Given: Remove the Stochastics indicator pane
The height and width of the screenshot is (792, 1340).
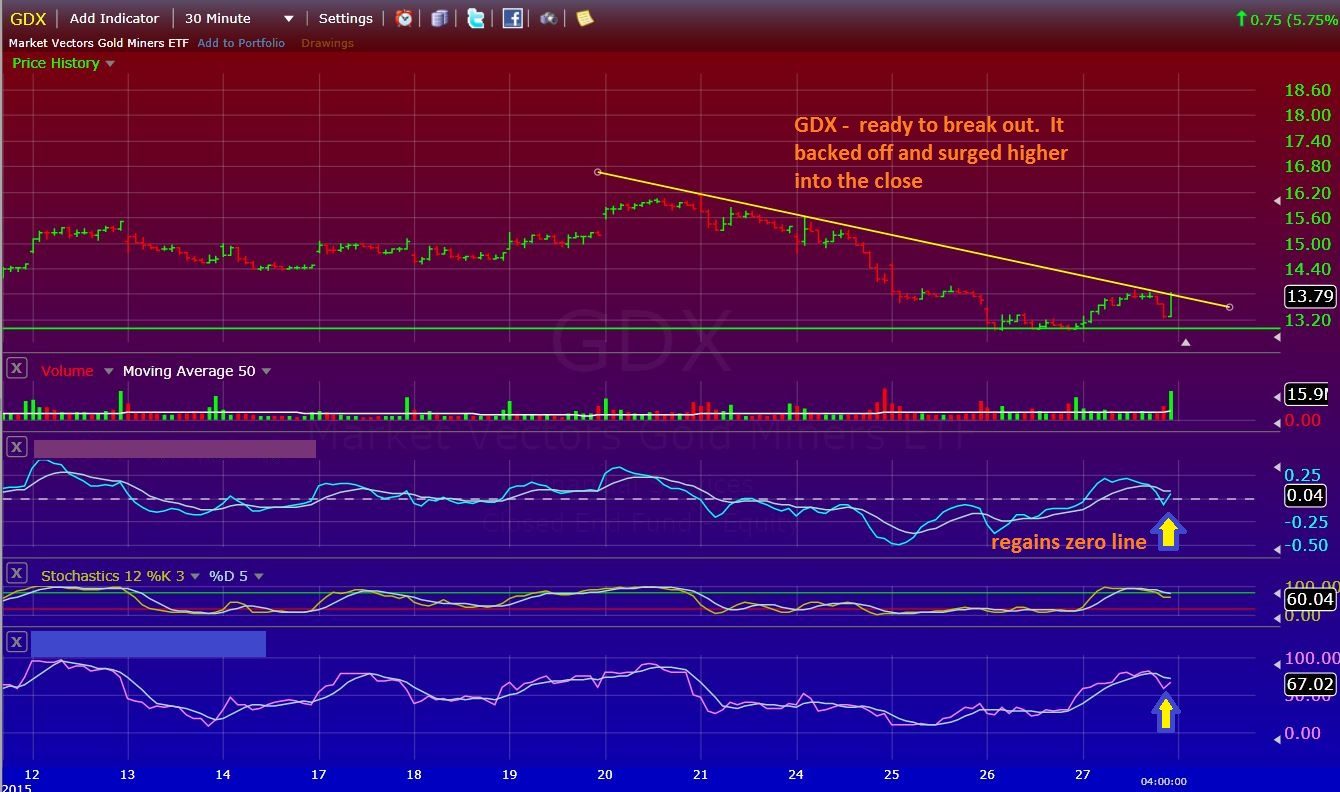Looking at the screenshot, I should click(x=16, y=574).
